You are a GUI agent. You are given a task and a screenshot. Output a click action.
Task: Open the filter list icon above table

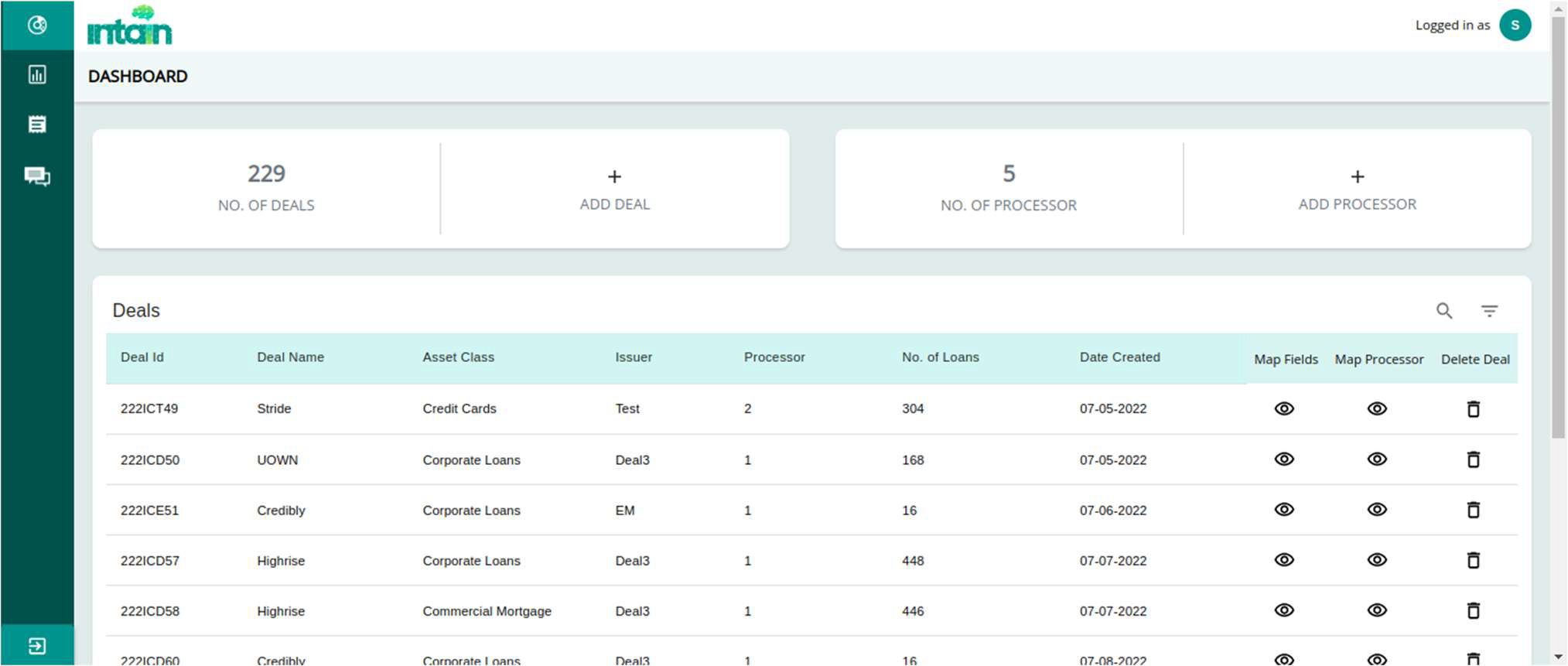[1489, 311]
